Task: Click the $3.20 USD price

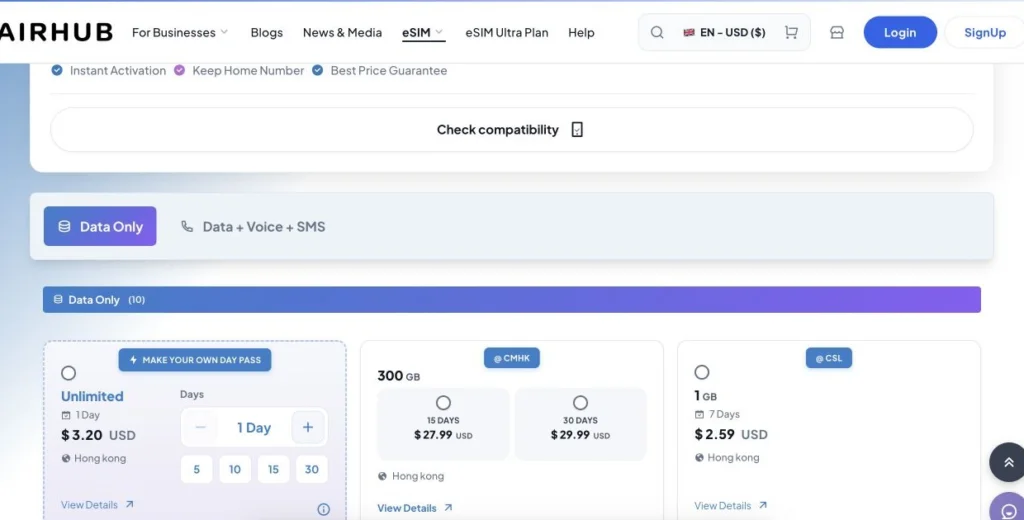Action: pyautogui.click(x=98, y=435)
